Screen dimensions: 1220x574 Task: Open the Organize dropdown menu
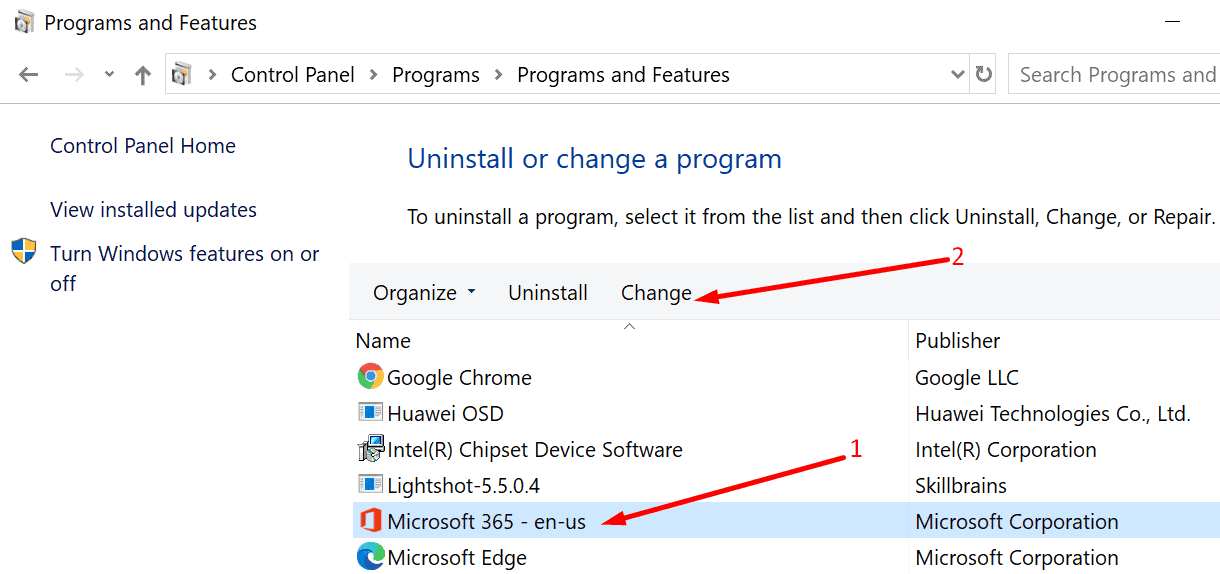tap(424, 293)
